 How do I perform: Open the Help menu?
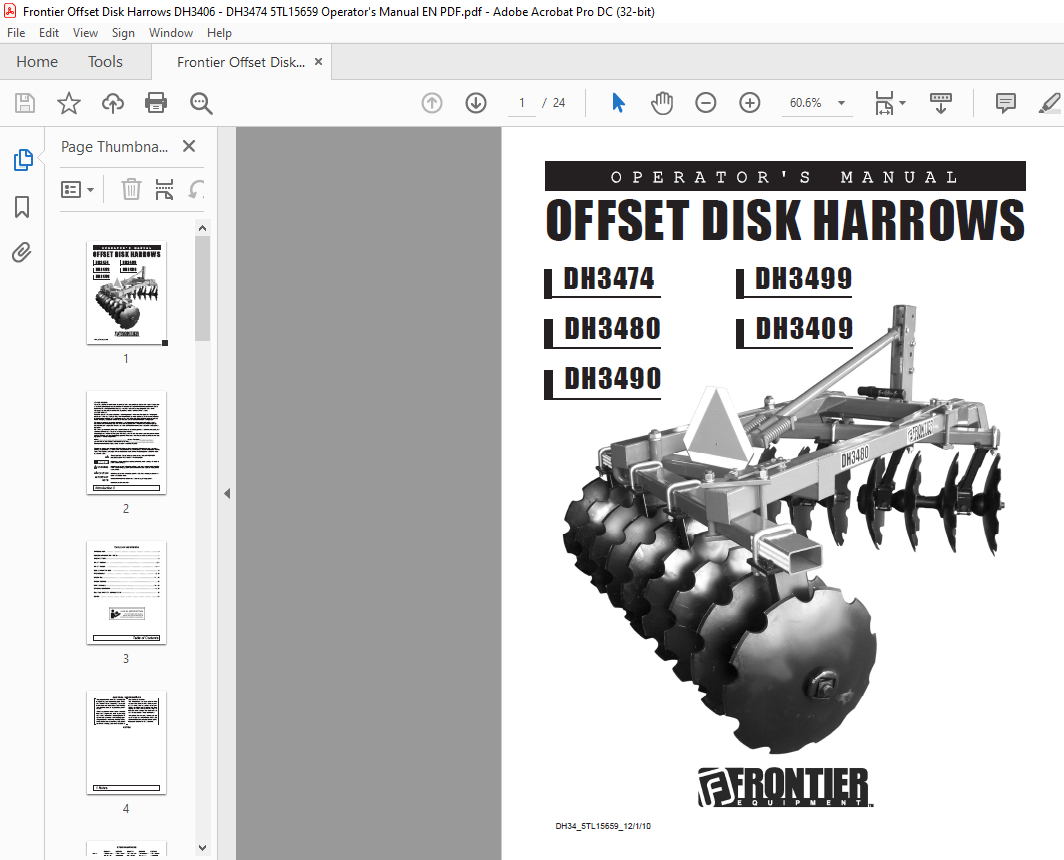click(x=219, y=33)
